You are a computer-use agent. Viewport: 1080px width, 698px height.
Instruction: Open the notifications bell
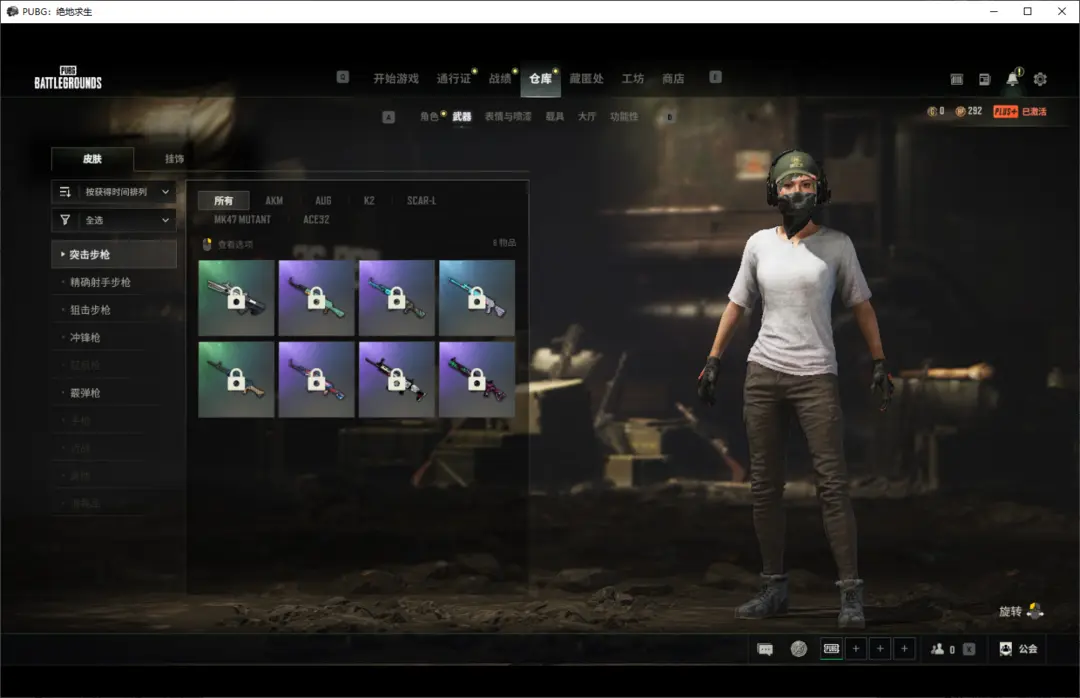click(1012, 79)
